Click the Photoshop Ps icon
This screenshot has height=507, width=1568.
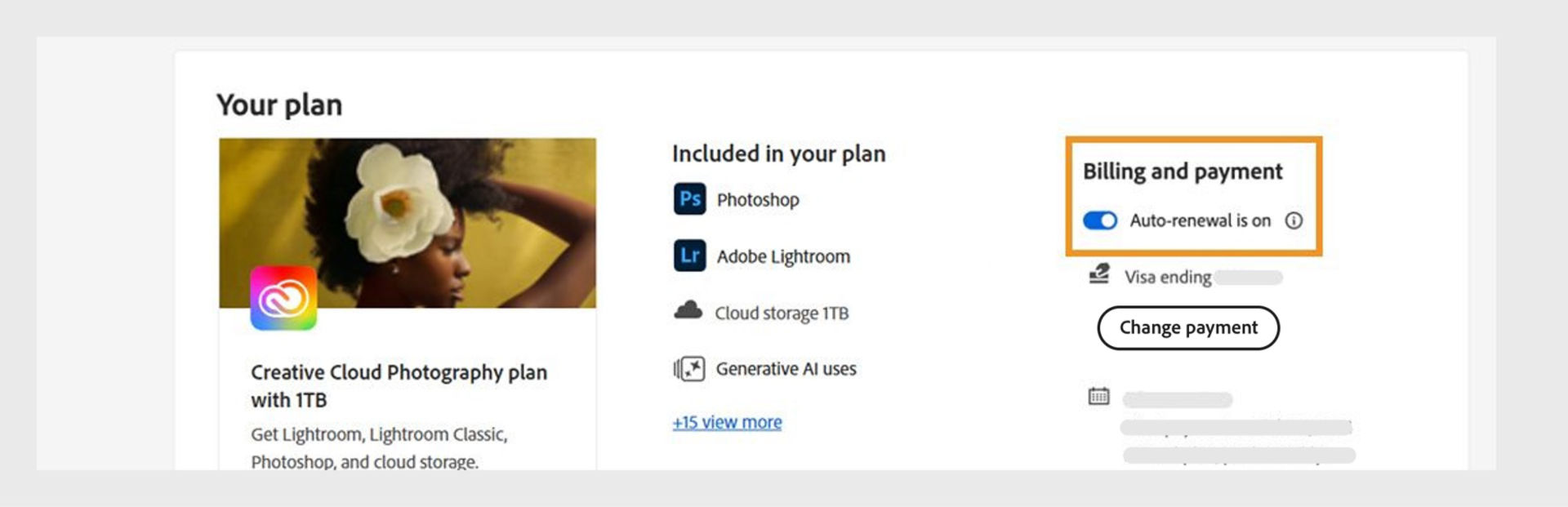click(x=689, y=199)
